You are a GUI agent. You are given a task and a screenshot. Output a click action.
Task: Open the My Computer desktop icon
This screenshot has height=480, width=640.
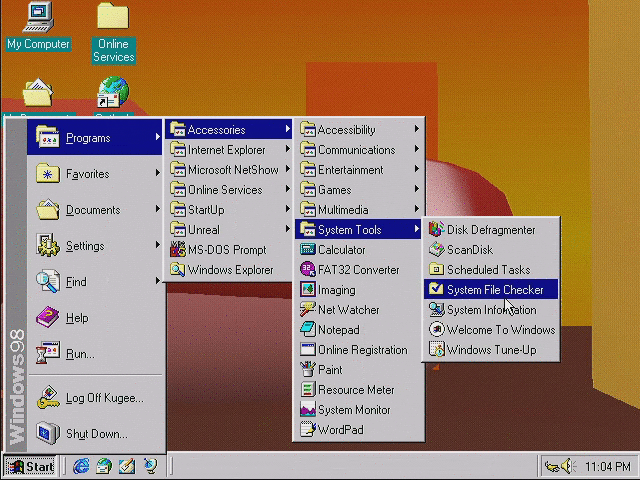(x=38, y=27)
